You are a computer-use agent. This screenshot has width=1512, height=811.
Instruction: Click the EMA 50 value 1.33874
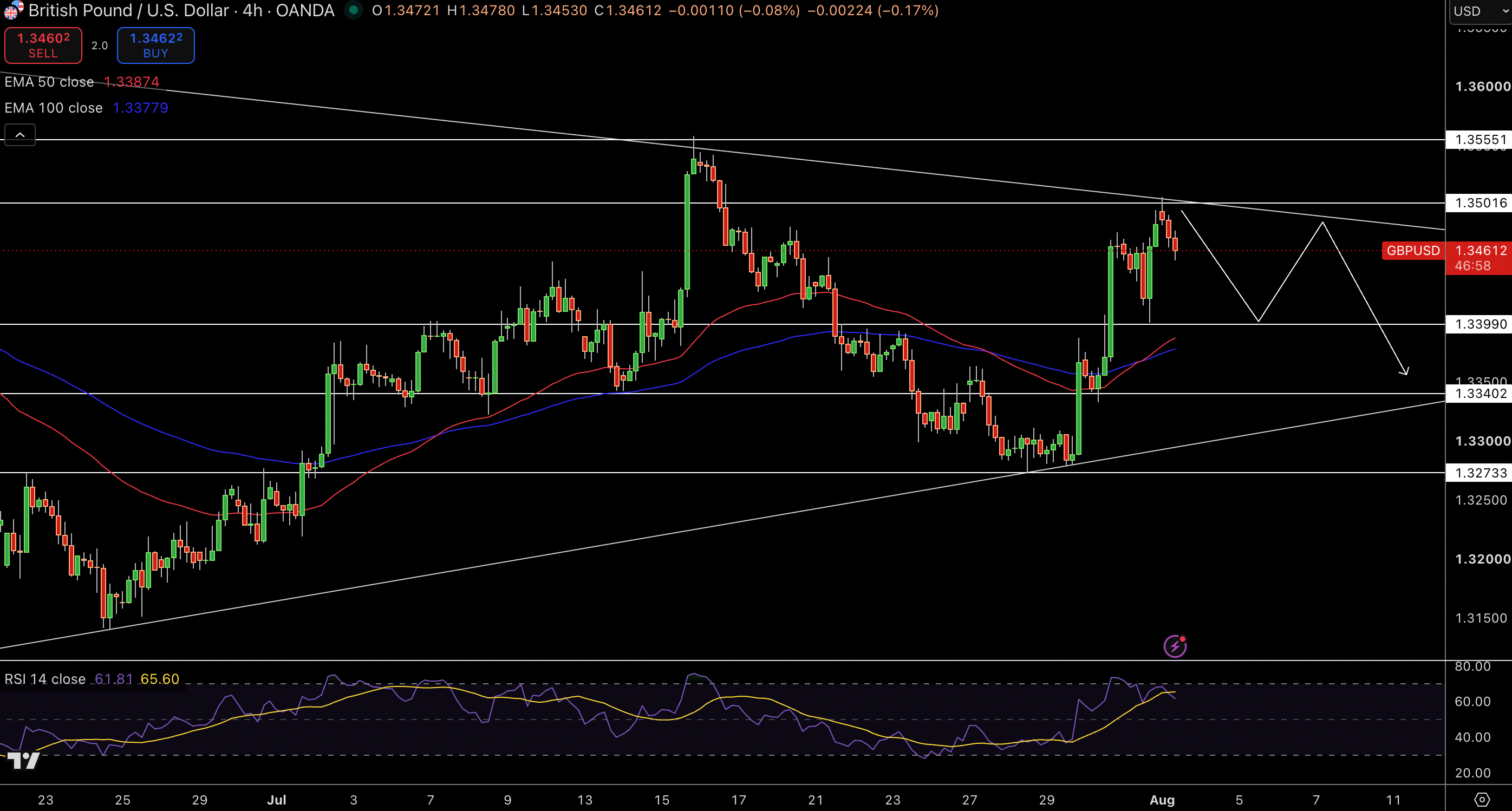pos(132,82)
